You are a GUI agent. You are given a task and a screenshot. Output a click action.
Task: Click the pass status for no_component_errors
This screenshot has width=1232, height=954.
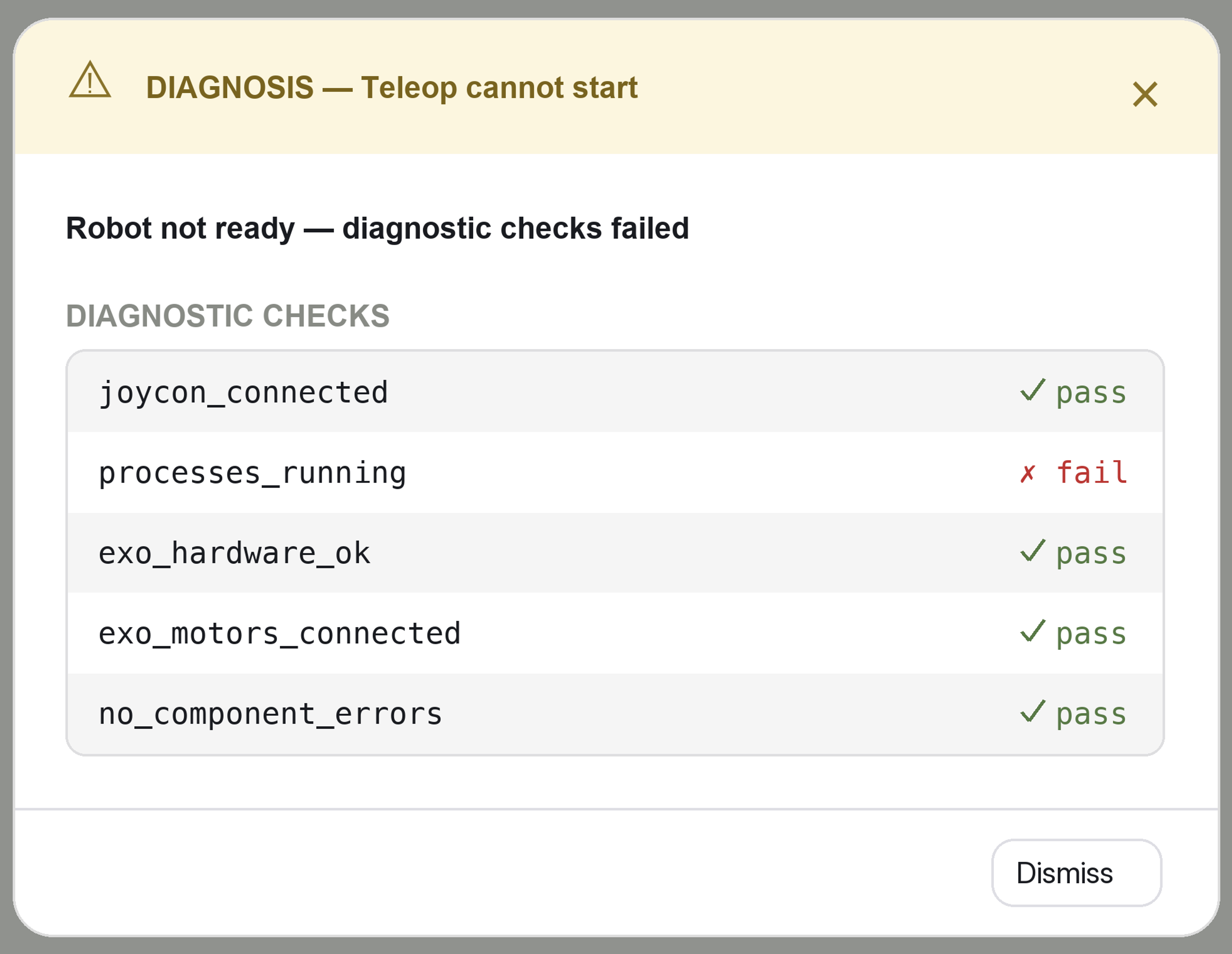pos(1074,714)
